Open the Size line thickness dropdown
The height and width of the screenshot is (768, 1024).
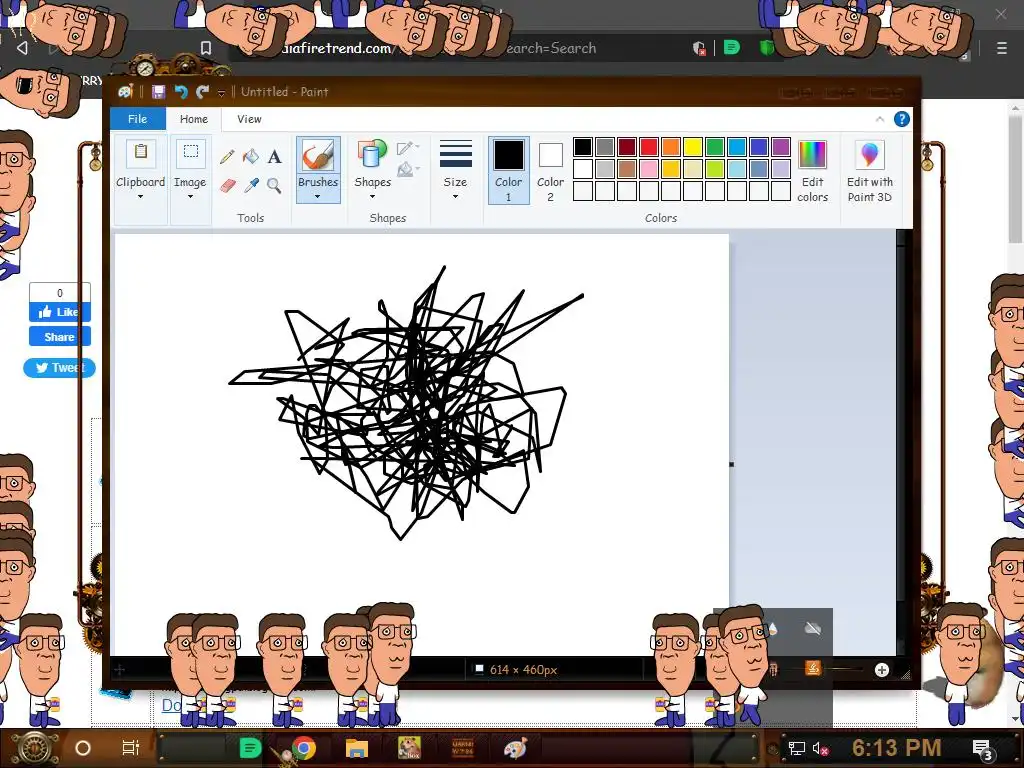[455, 170]
